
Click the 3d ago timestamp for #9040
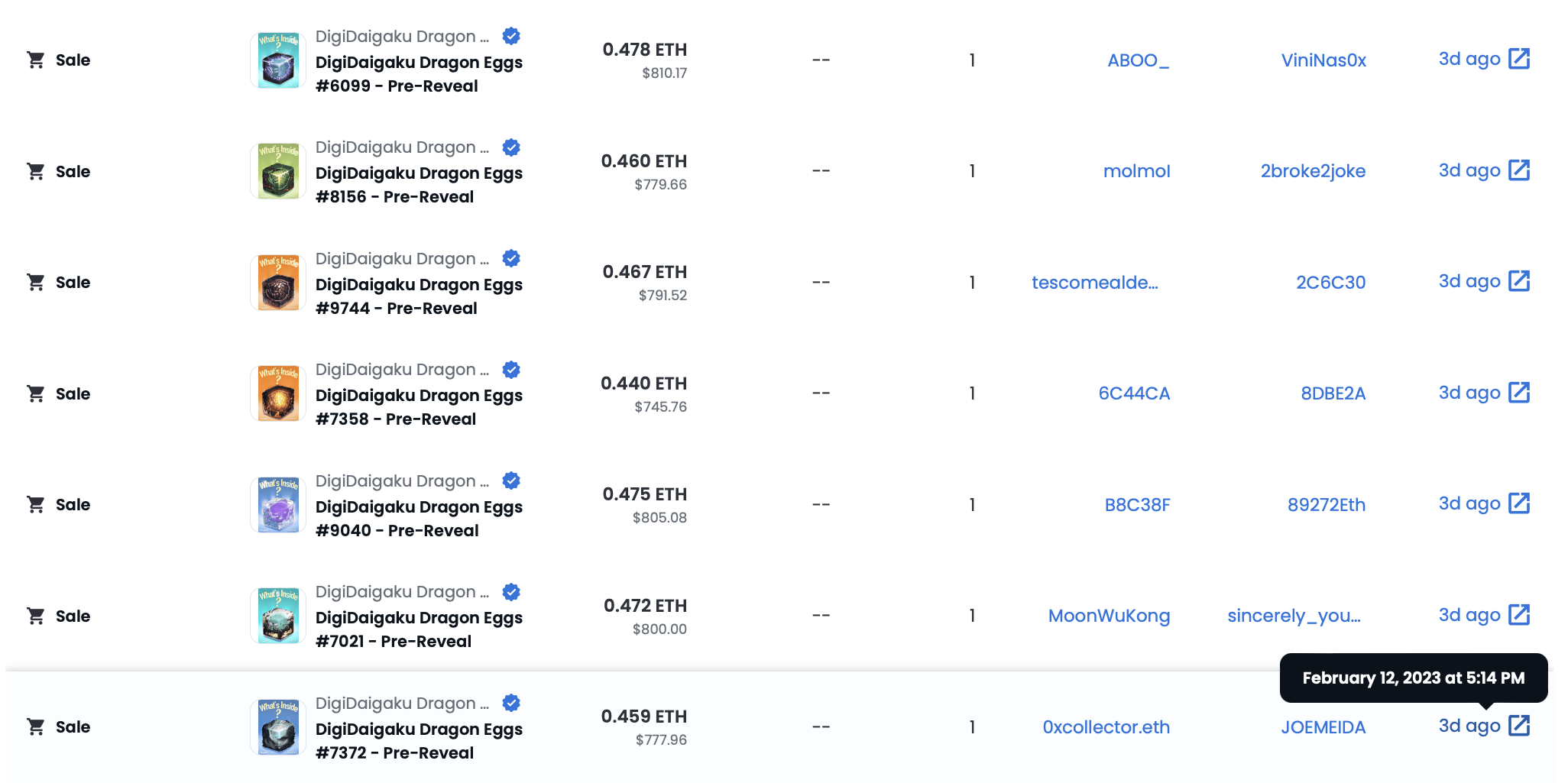coord(1469,503)
